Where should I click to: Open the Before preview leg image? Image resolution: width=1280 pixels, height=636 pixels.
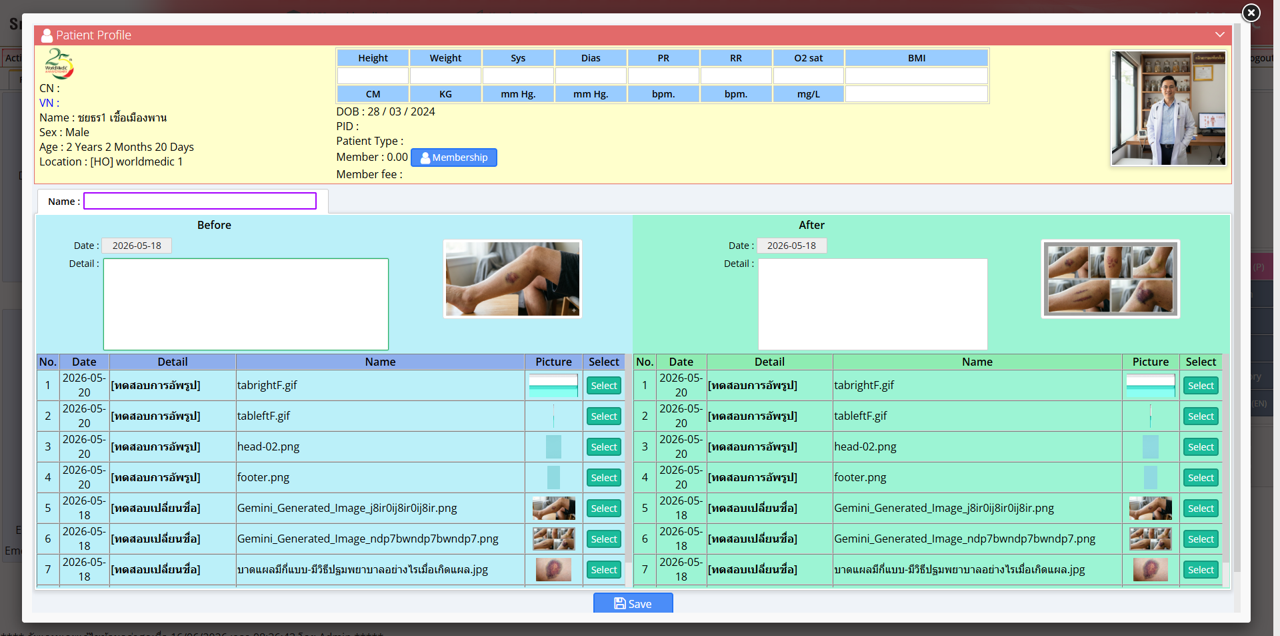pos(513,279)
